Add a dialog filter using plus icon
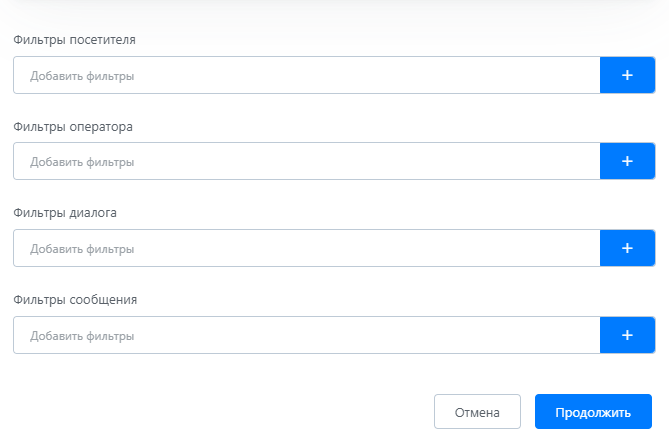The width and height of the screenshot is (669, 441). point(627,248)
